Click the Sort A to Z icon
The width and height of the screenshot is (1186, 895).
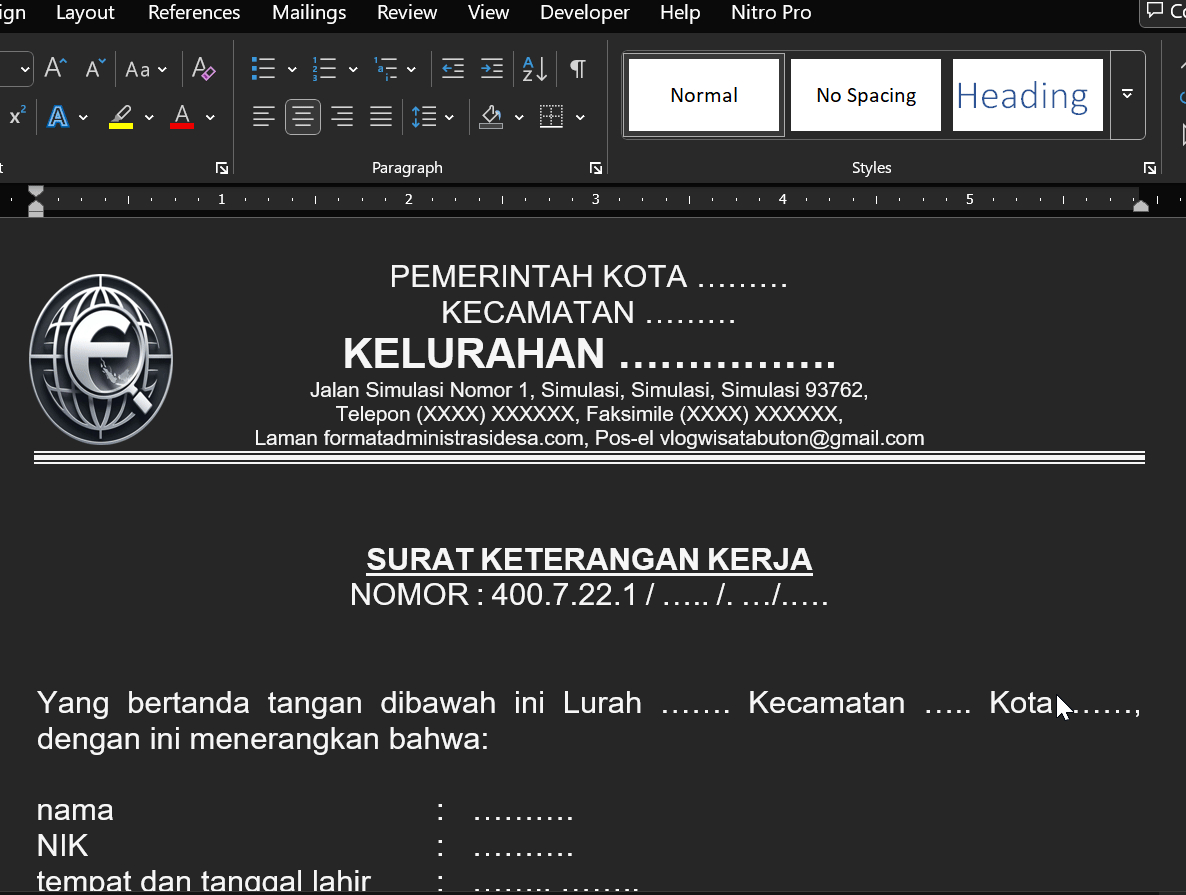click(x=535, y=69)
